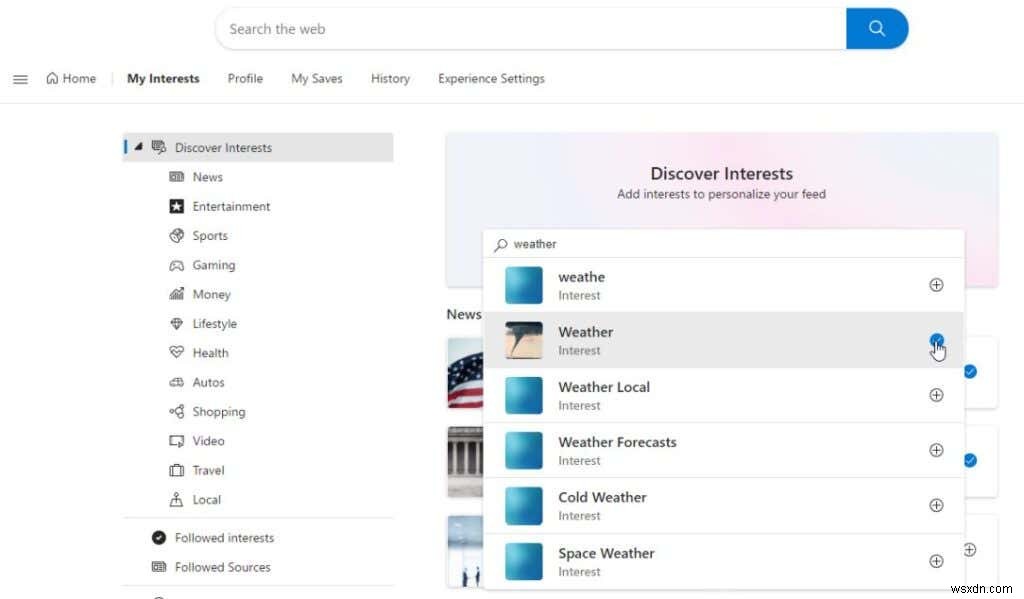Click the Local map pin icon
The image size is (1024, 599).
176,500
